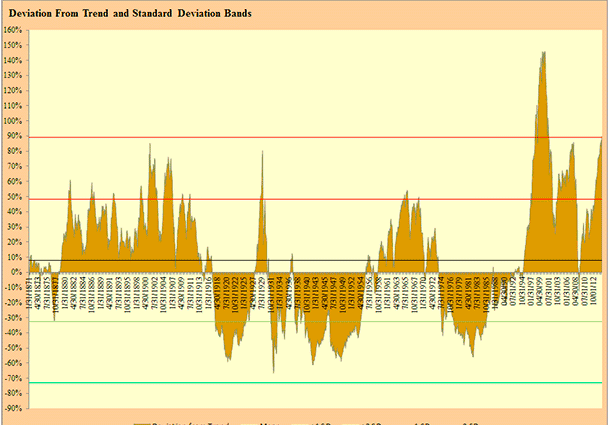Click the x-axis date label 7/31/1902
The image size is (610, 425).
coord(154,294)
